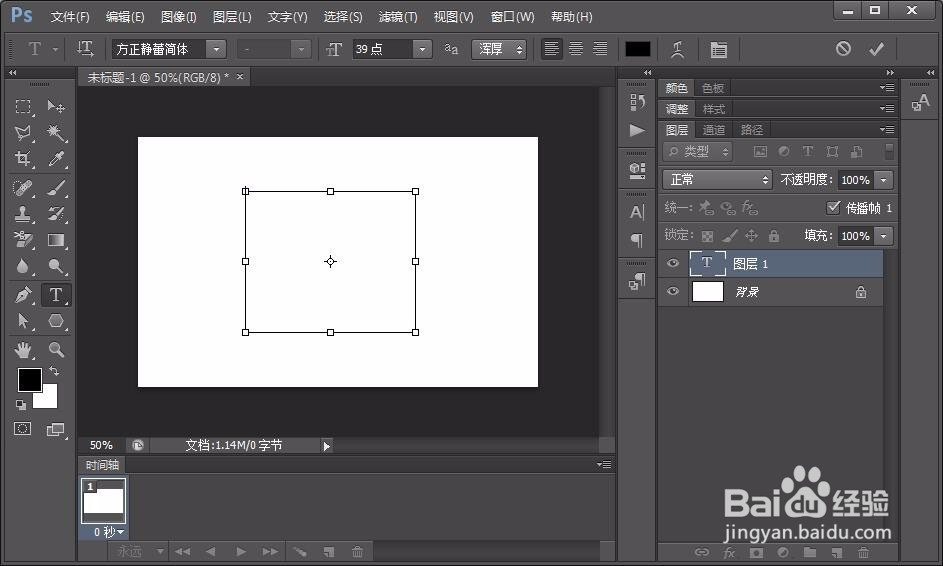
Task: Select the History Brush tool
Action: [x=56, y=214]
